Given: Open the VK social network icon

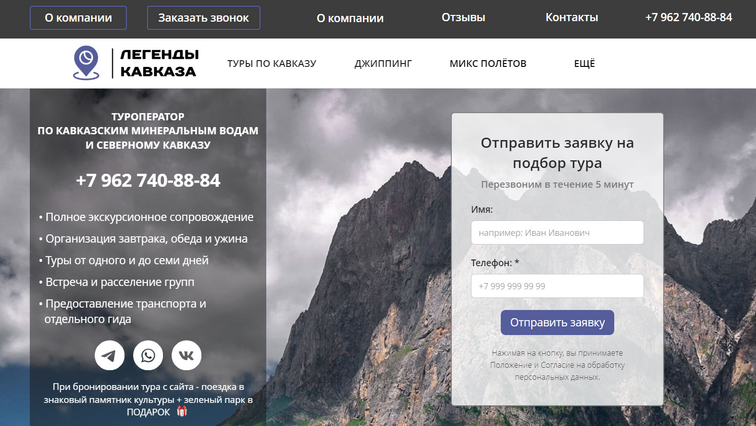Looking at the screenshot, I should [x=187, y=356].
